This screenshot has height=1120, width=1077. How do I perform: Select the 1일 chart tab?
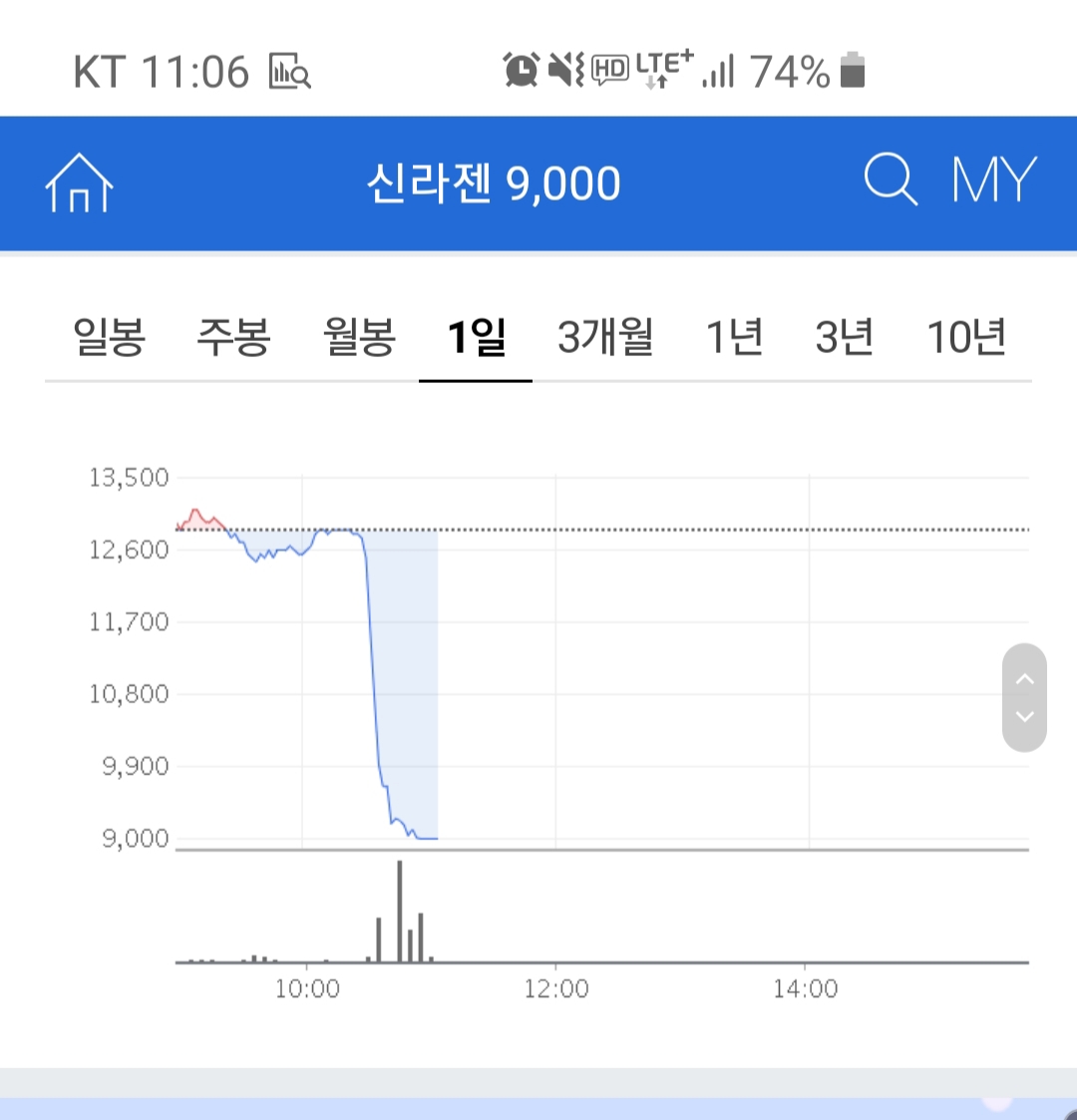point(476,337)
